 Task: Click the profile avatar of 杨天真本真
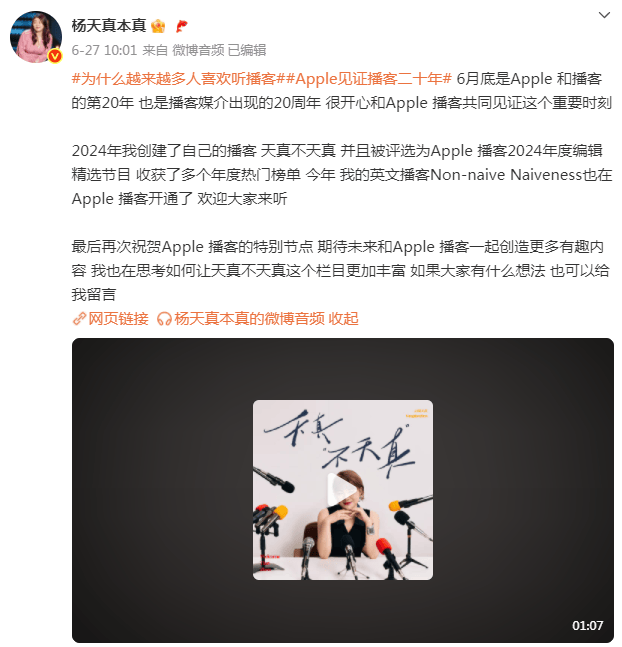(x=36, y=37)
